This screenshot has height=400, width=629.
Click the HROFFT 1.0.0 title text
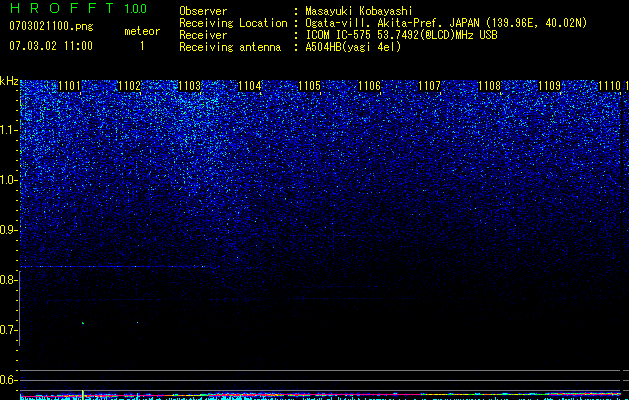tap(78, 8)
